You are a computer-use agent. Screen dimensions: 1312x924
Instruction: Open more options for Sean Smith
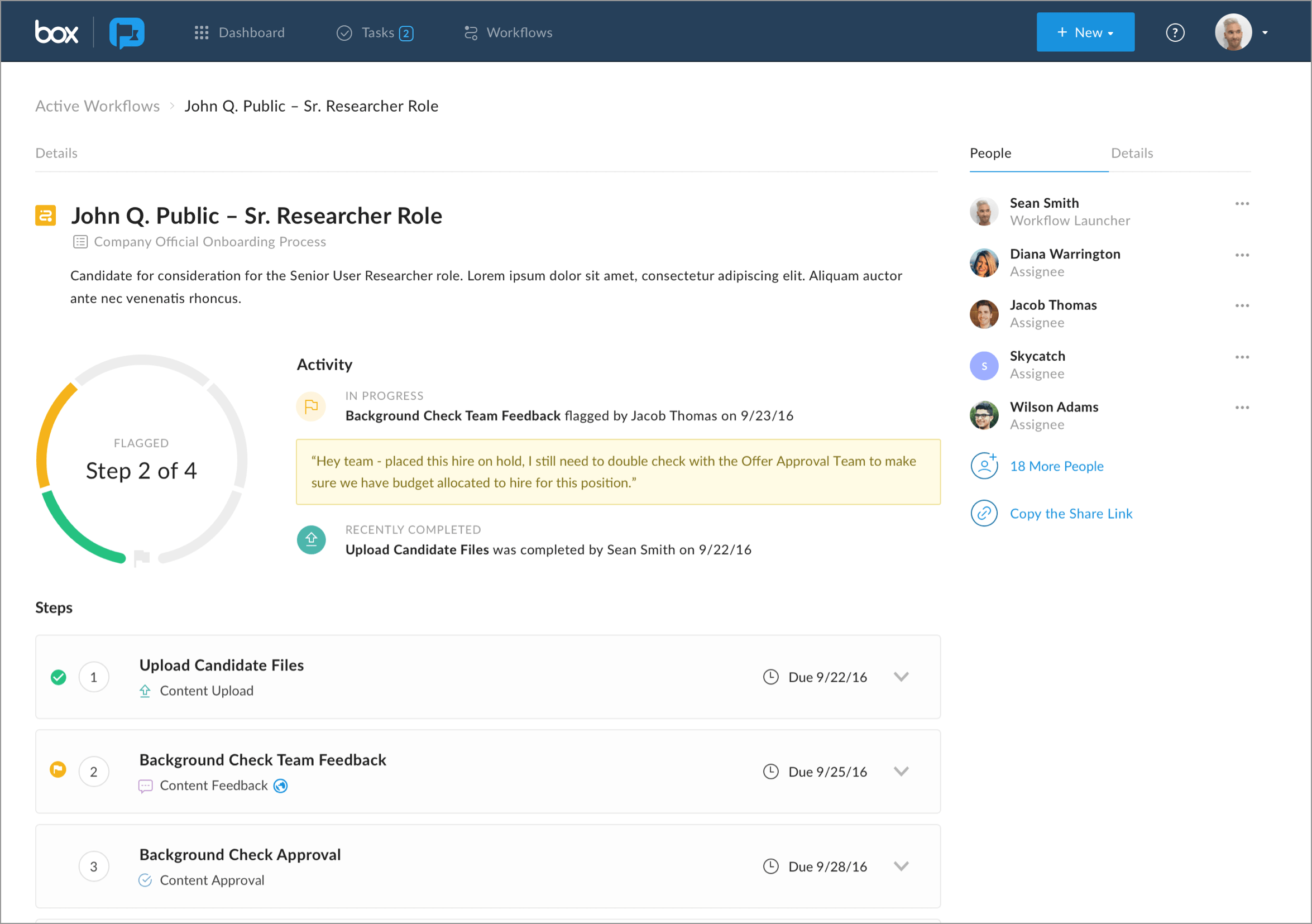(1242, 203)
